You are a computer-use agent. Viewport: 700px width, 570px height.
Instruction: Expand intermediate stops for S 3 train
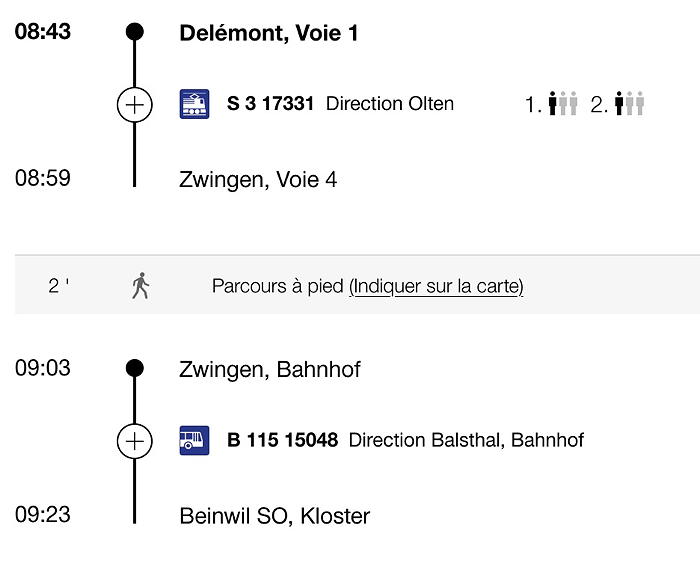(x=135, y=104)
